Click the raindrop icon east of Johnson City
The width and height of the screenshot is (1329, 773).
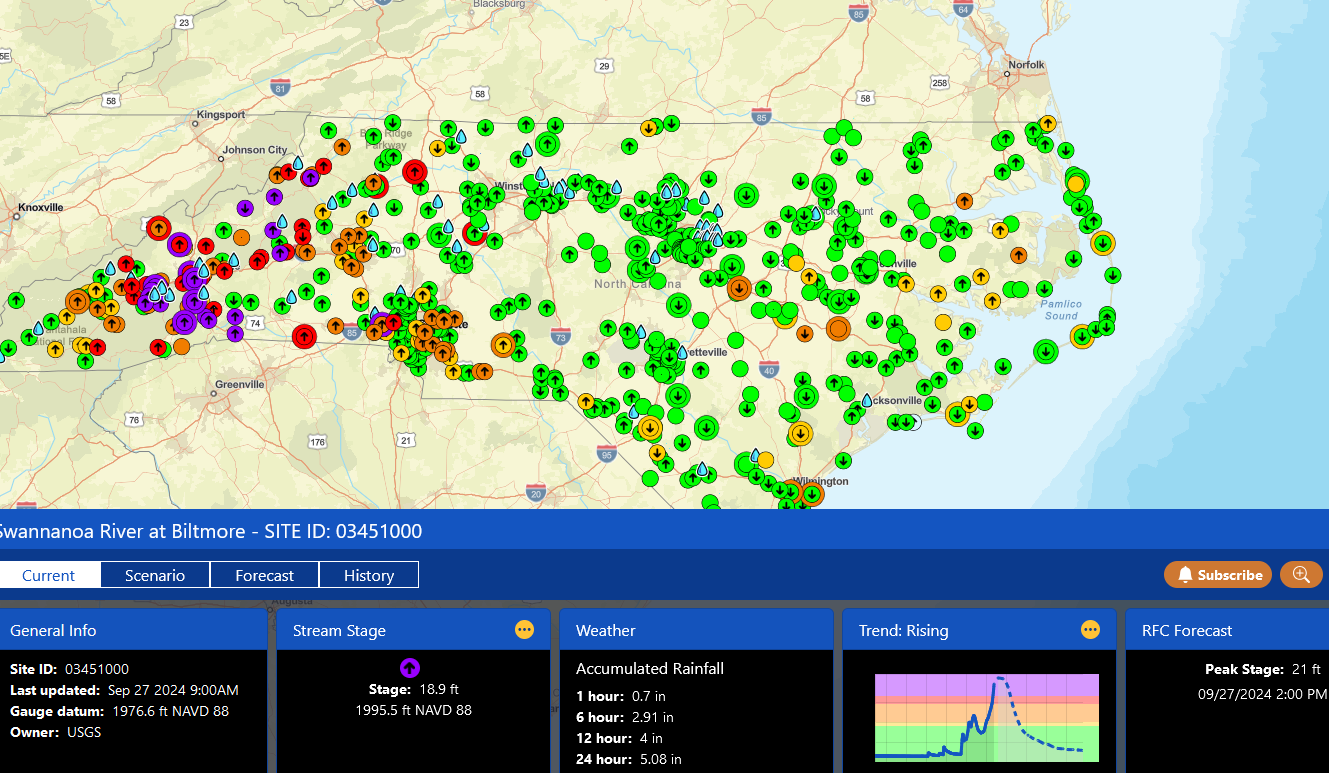pos(297,163)
